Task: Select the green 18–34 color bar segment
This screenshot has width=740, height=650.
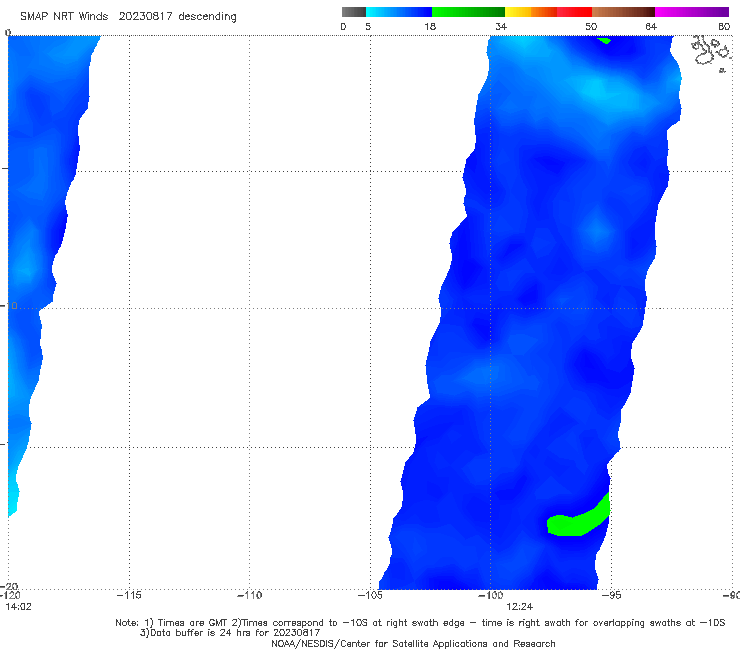Action: point(468,12)
